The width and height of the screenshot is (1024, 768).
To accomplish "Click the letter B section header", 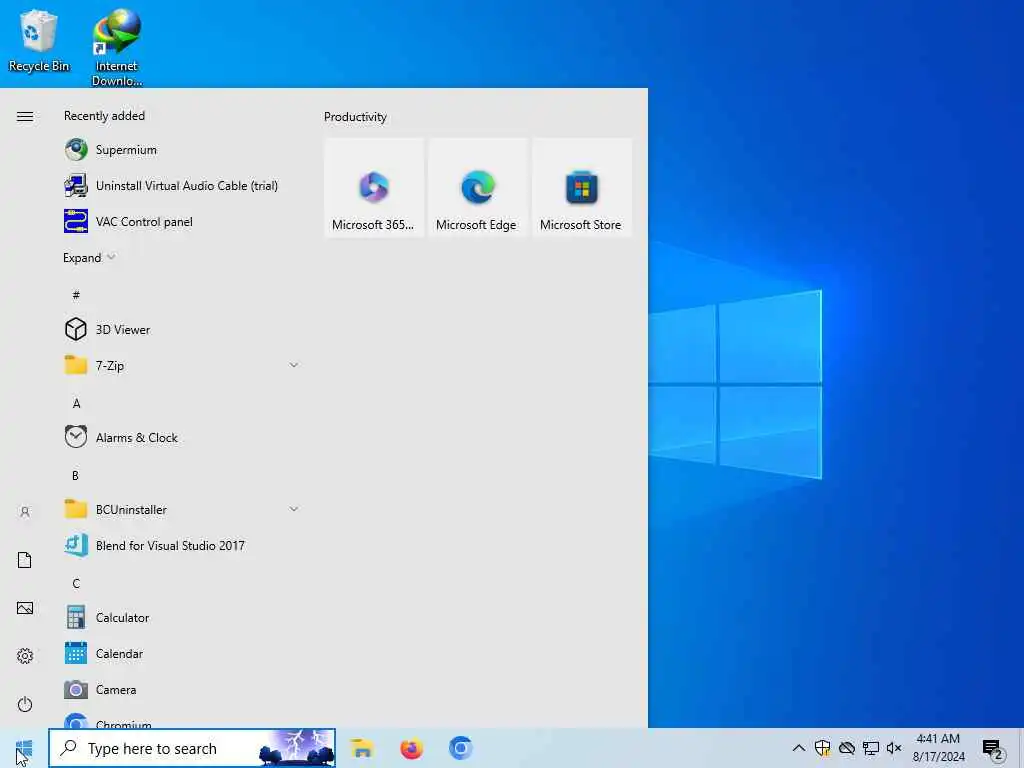I will click(x=76, y=475).
